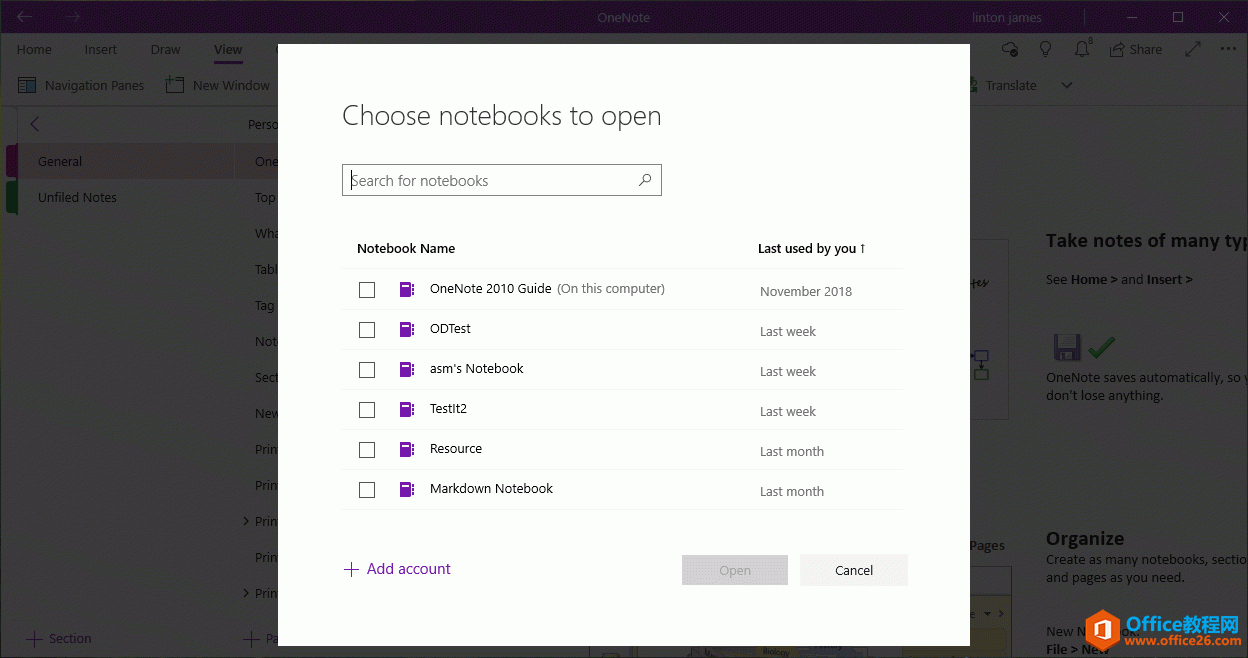Check the Markdown Notebook checkbox
1248x658 pixels.
point(367,489)
